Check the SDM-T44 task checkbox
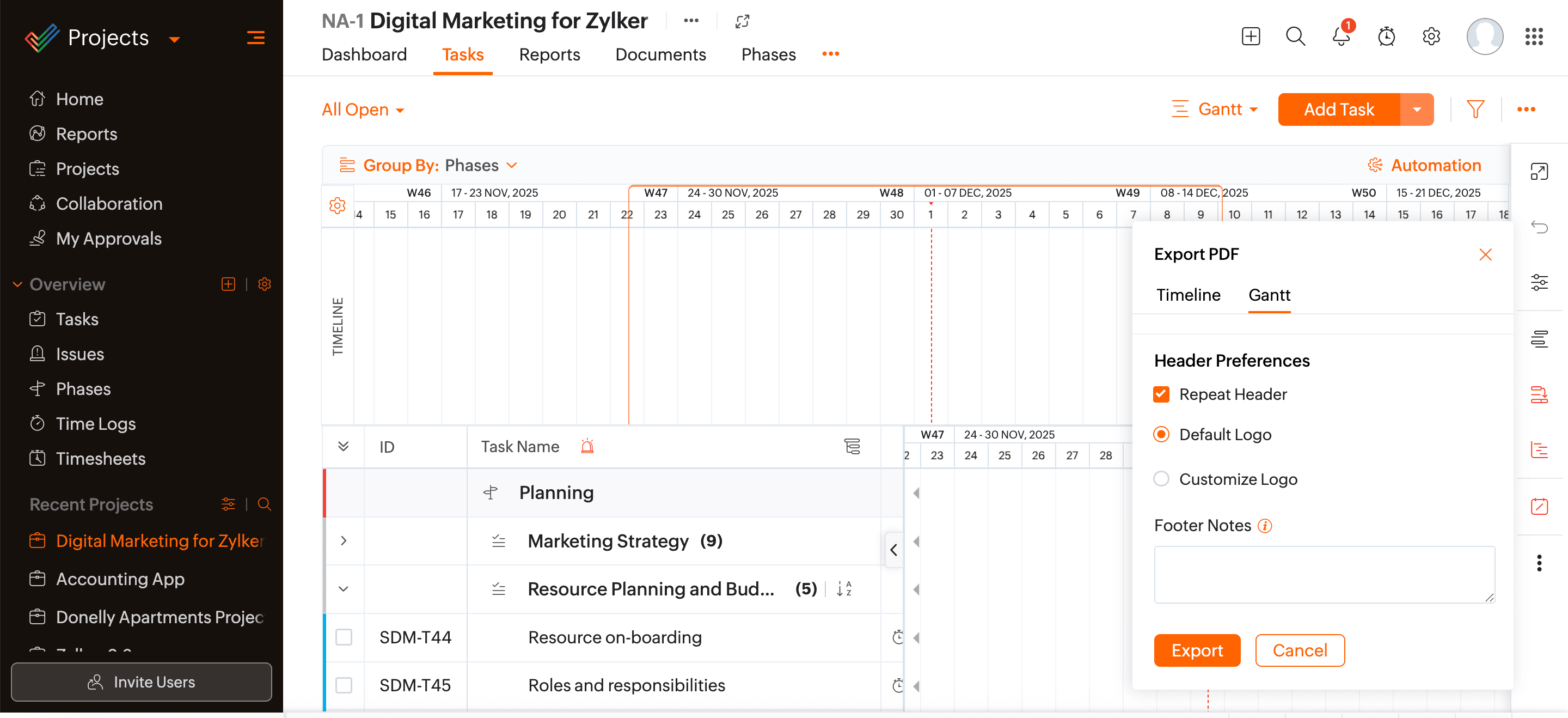This screenshot has width=1568, height=718. [344, 637]
